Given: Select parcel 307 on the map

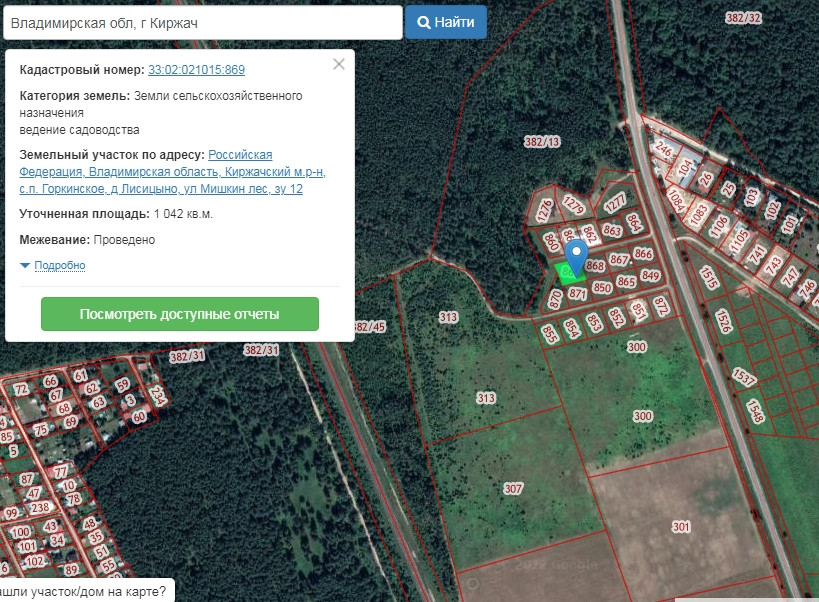Looking at the screenshot, I should tap(513, 489).
